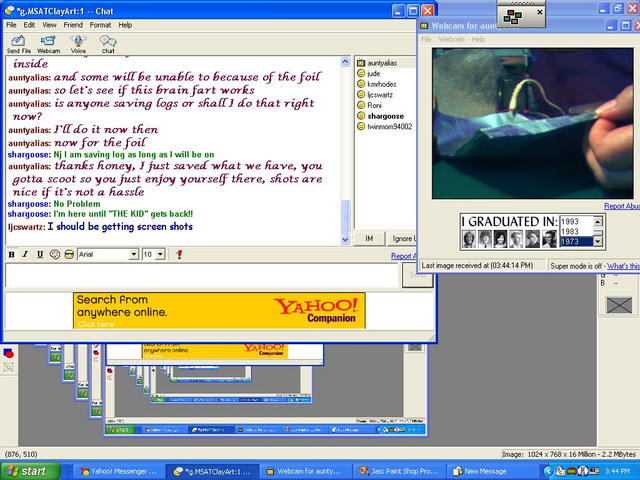
Task: Click the Send File toolbar icon
Action: (18, 44)
